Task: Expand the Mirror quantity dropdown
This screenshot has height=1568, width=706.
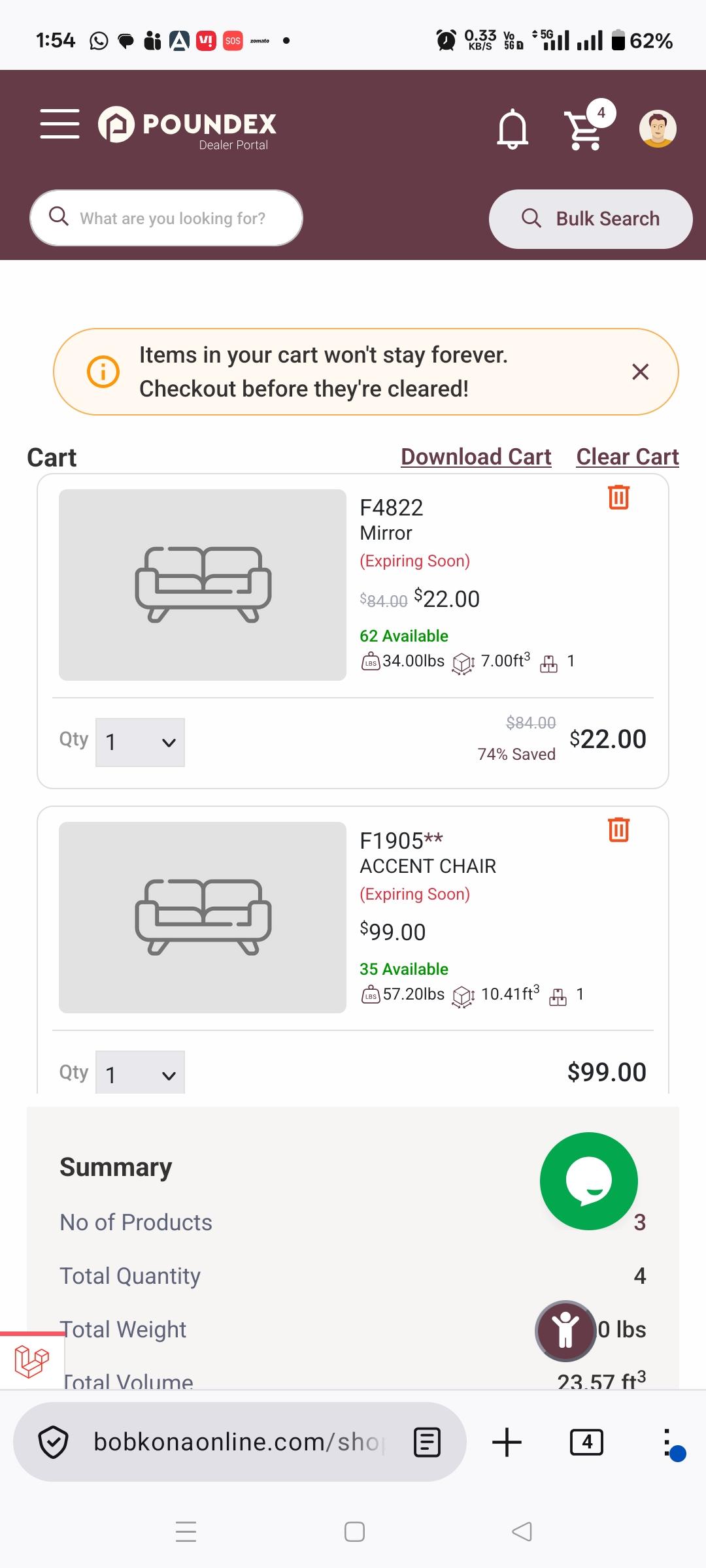Action: [140, 742]
